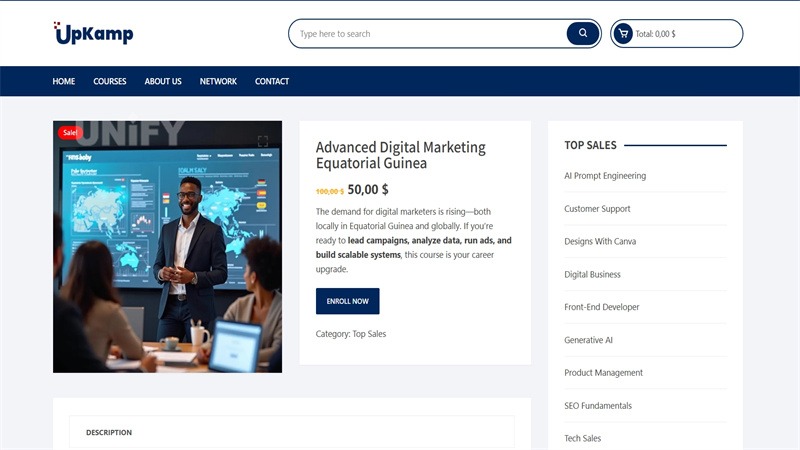Open the Top Sales category link
This screenshot has height=450, width=800.
coord(369,334)
